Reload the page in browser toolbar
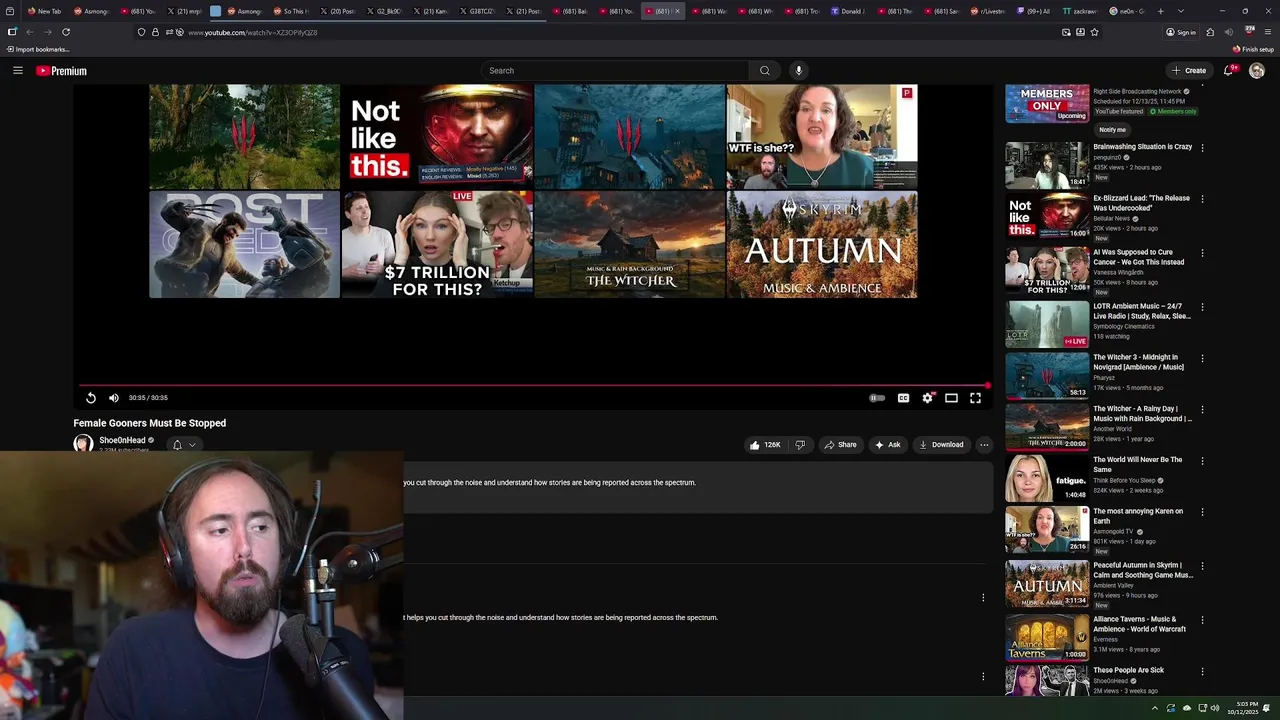The height and width of the screenshot is (720, 1280). pos(66,32)
